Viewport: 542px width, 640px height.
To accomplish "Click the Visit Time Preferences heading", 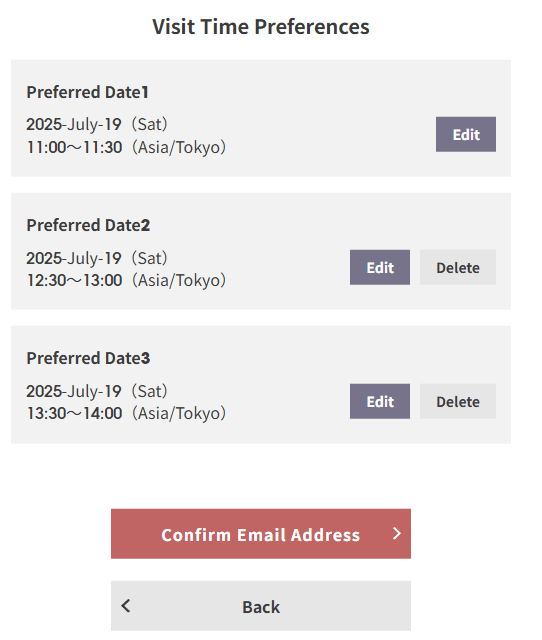I will pyautogui.click(x=261, y=27).
